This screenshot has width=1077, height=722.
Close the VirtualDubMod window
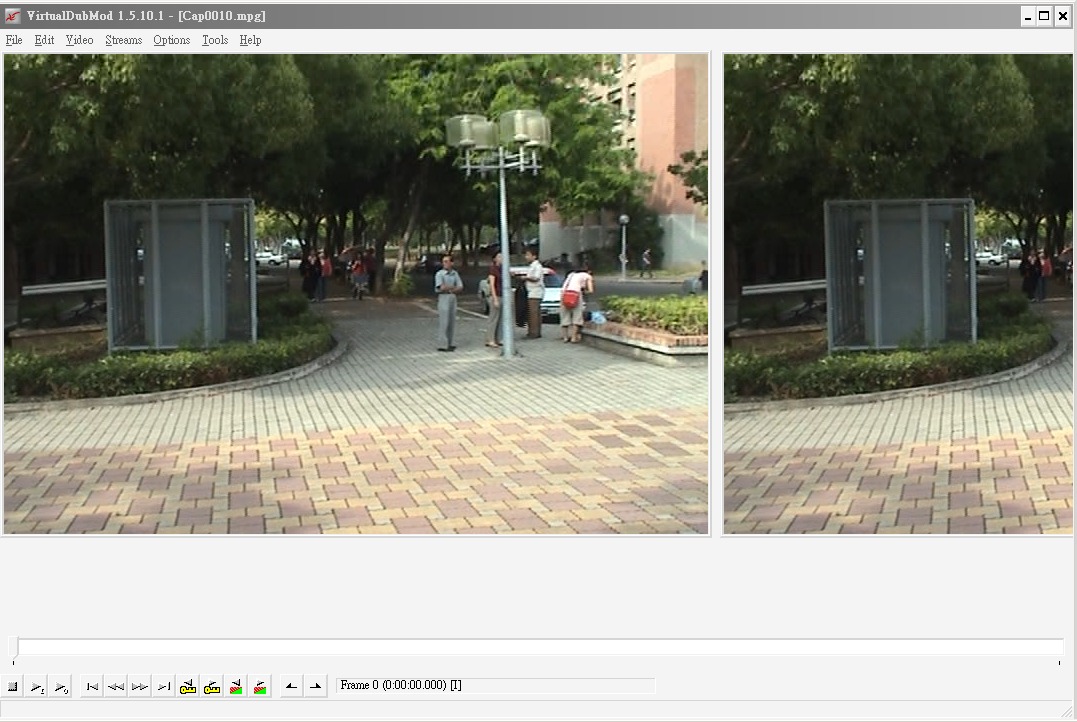1062,16
